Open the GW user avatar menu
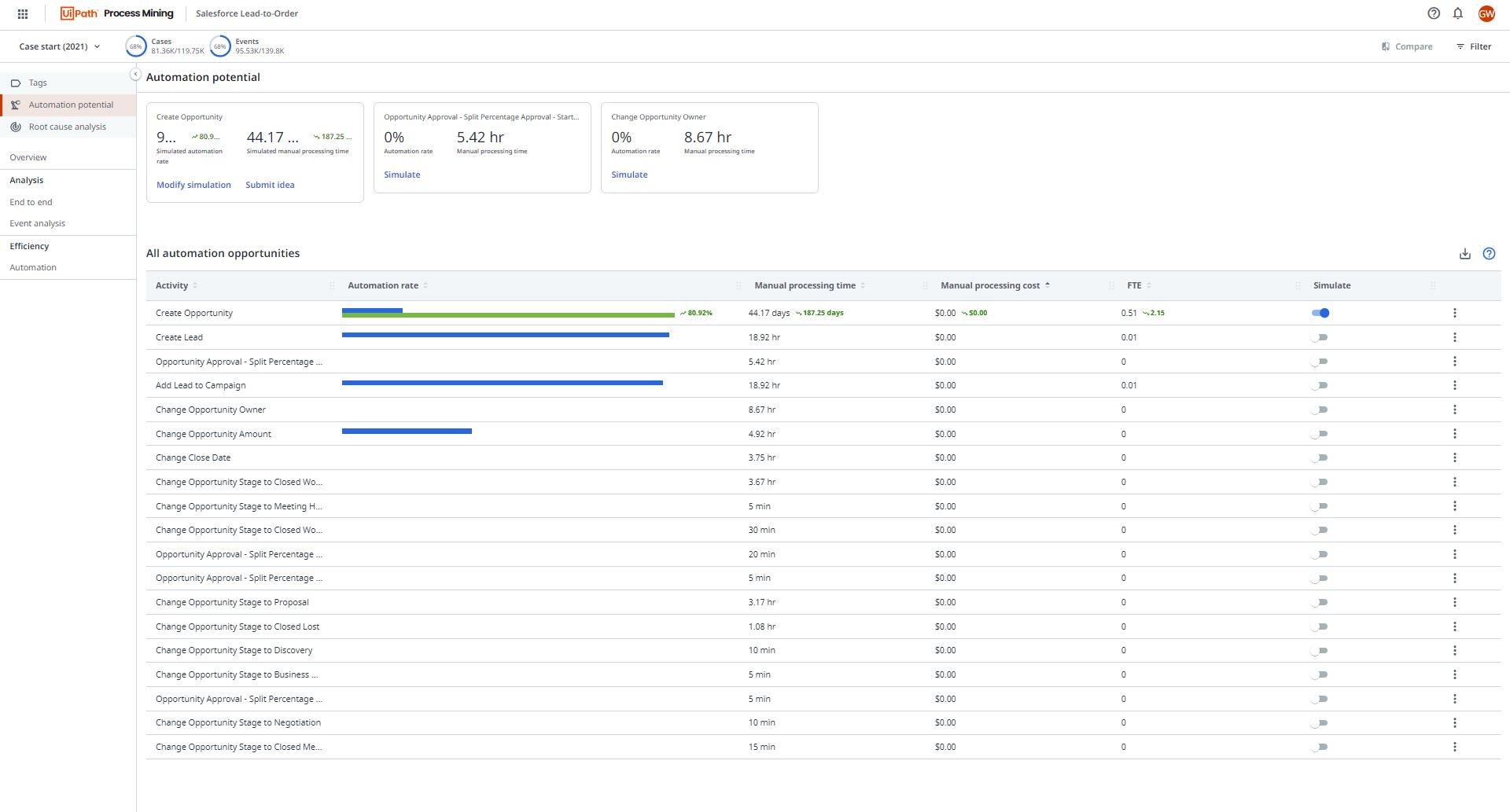The width and height of the screenshot is (1510, 812). click(1486, 13)
